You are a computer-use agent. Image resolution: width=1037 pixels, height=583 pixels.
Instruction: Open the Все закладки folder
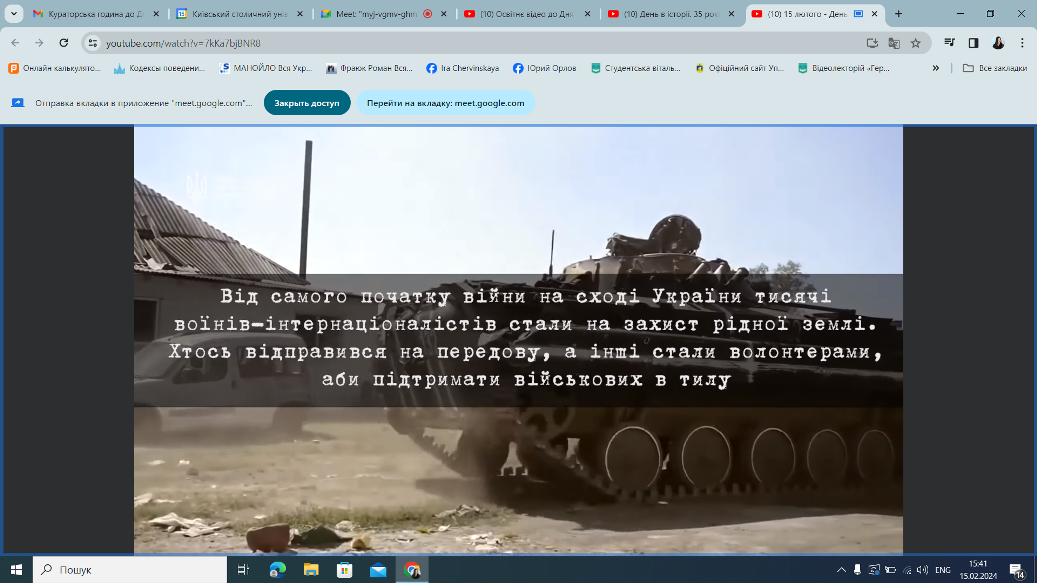coord(994,68)
